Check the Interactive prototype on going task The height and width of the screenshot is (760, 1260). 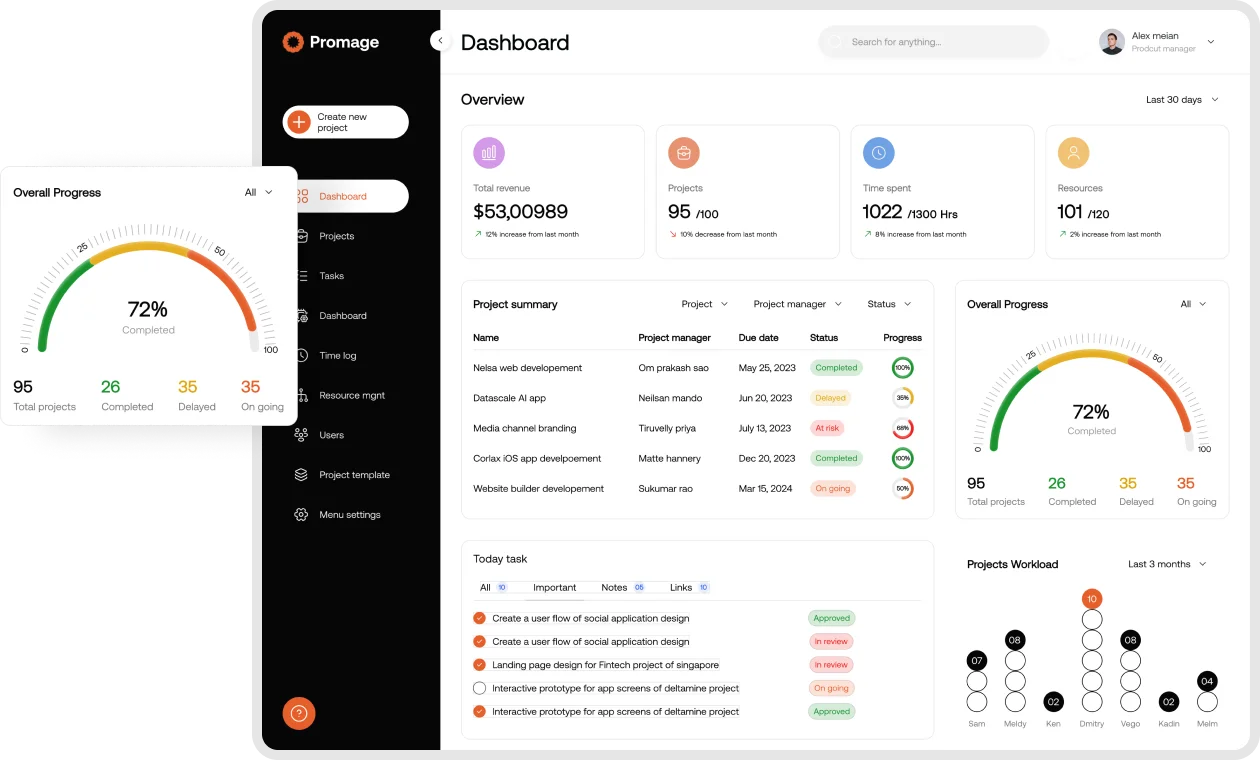[x=479, y=688]
